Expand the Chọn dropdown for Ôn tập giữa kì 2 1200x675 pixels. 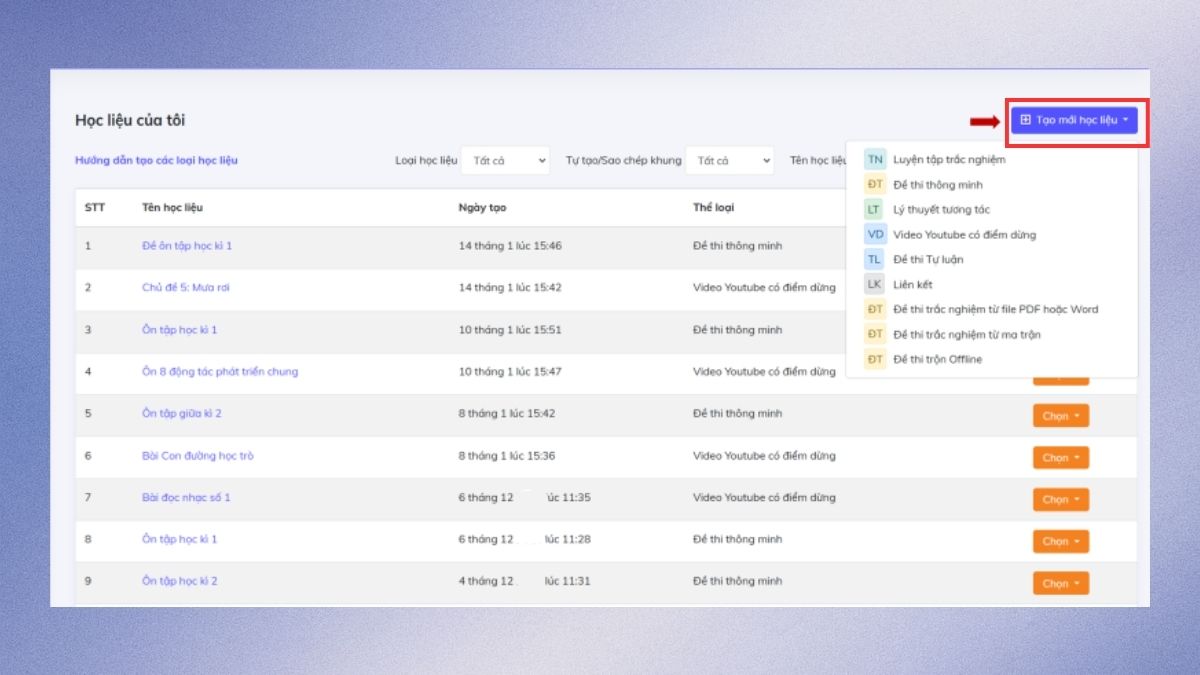point(1061,416)
